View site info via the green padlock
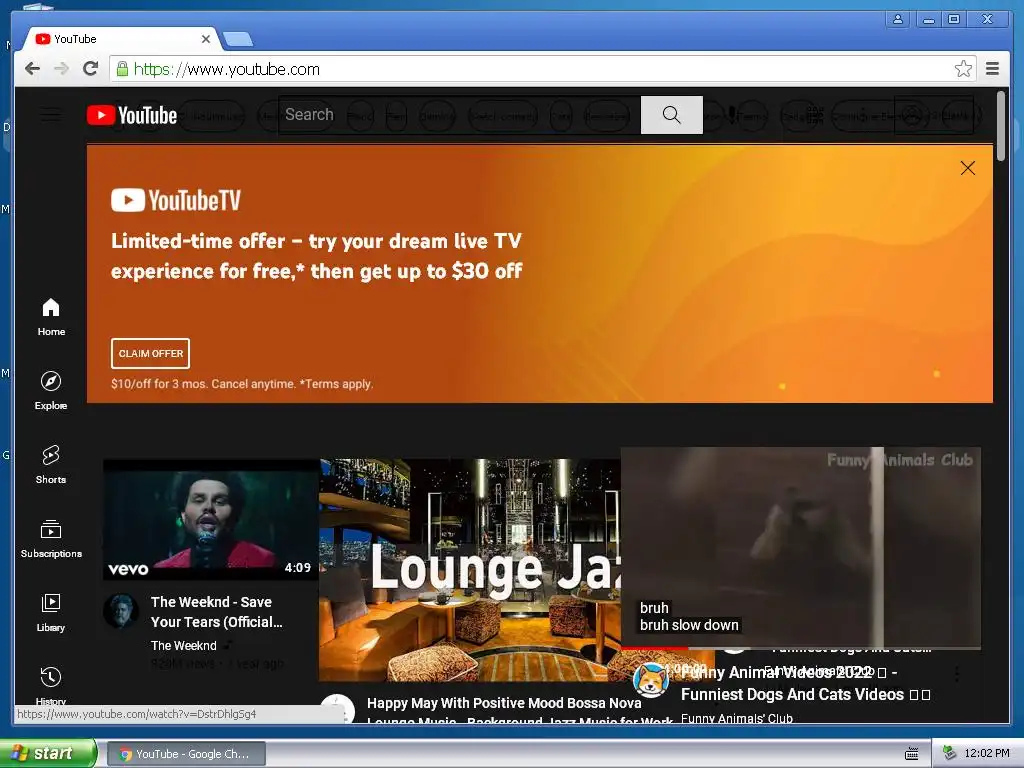The height and width of the screenshot is (768, 1024). [x=121, y=69]
